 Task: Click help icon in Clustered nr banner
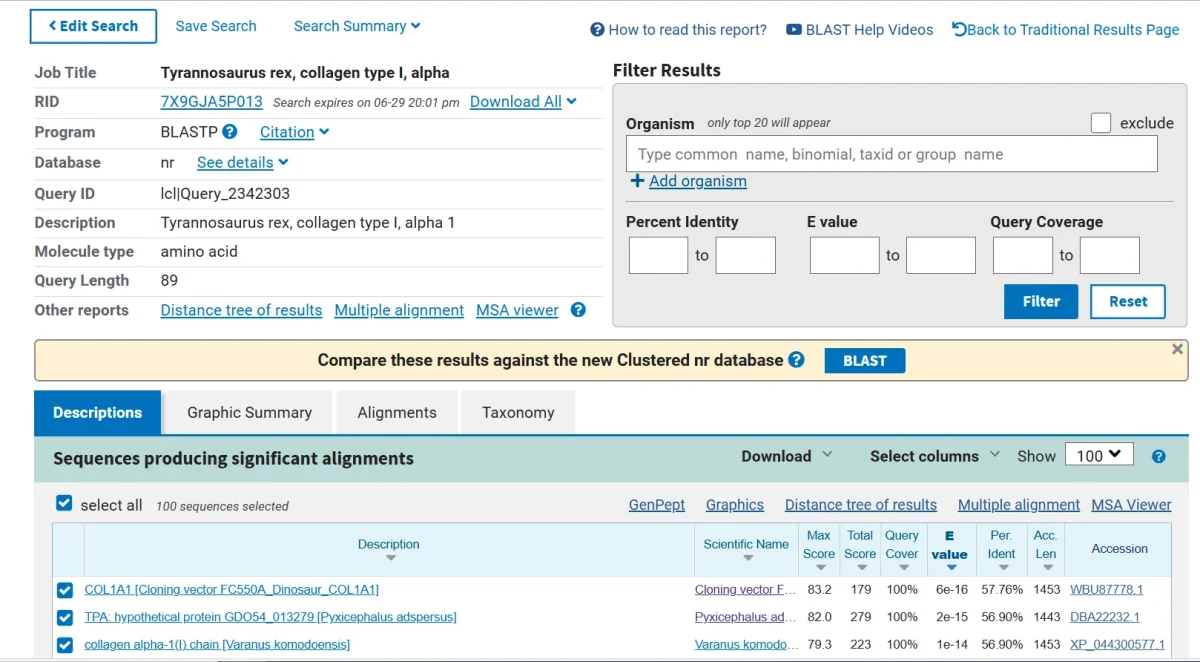point(796,360)
